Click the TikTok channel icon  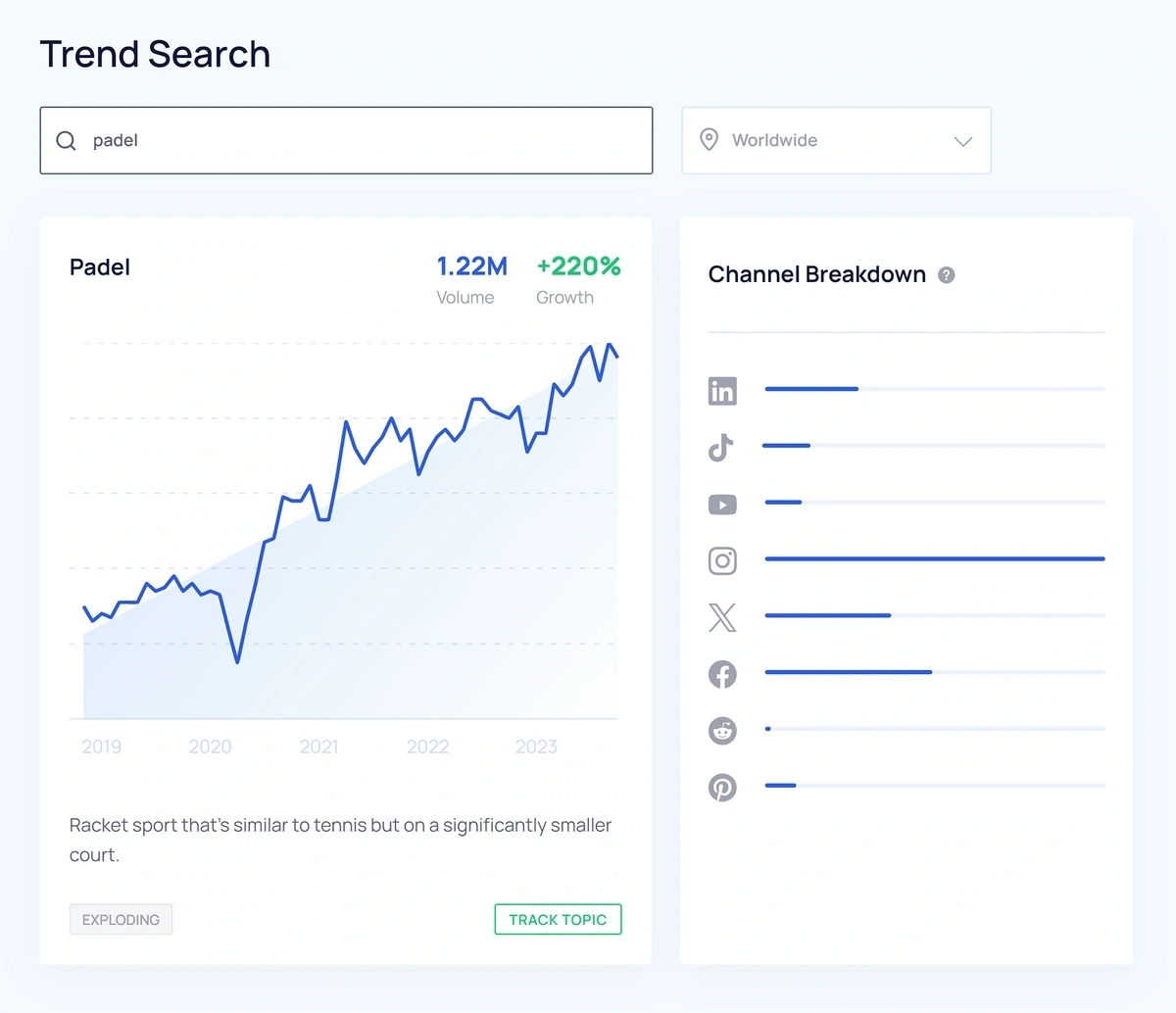pos(721,448)
